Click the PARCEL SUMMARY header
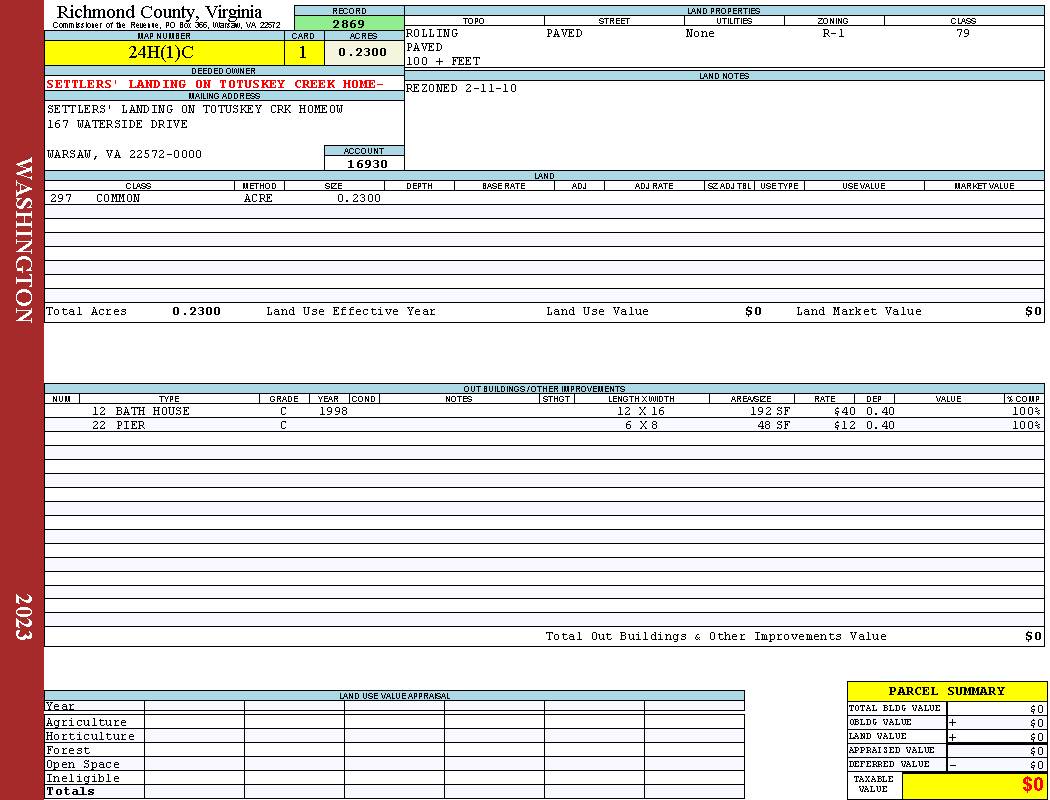The height and width of the screenshot is (800, 1050). click(947, 691)
